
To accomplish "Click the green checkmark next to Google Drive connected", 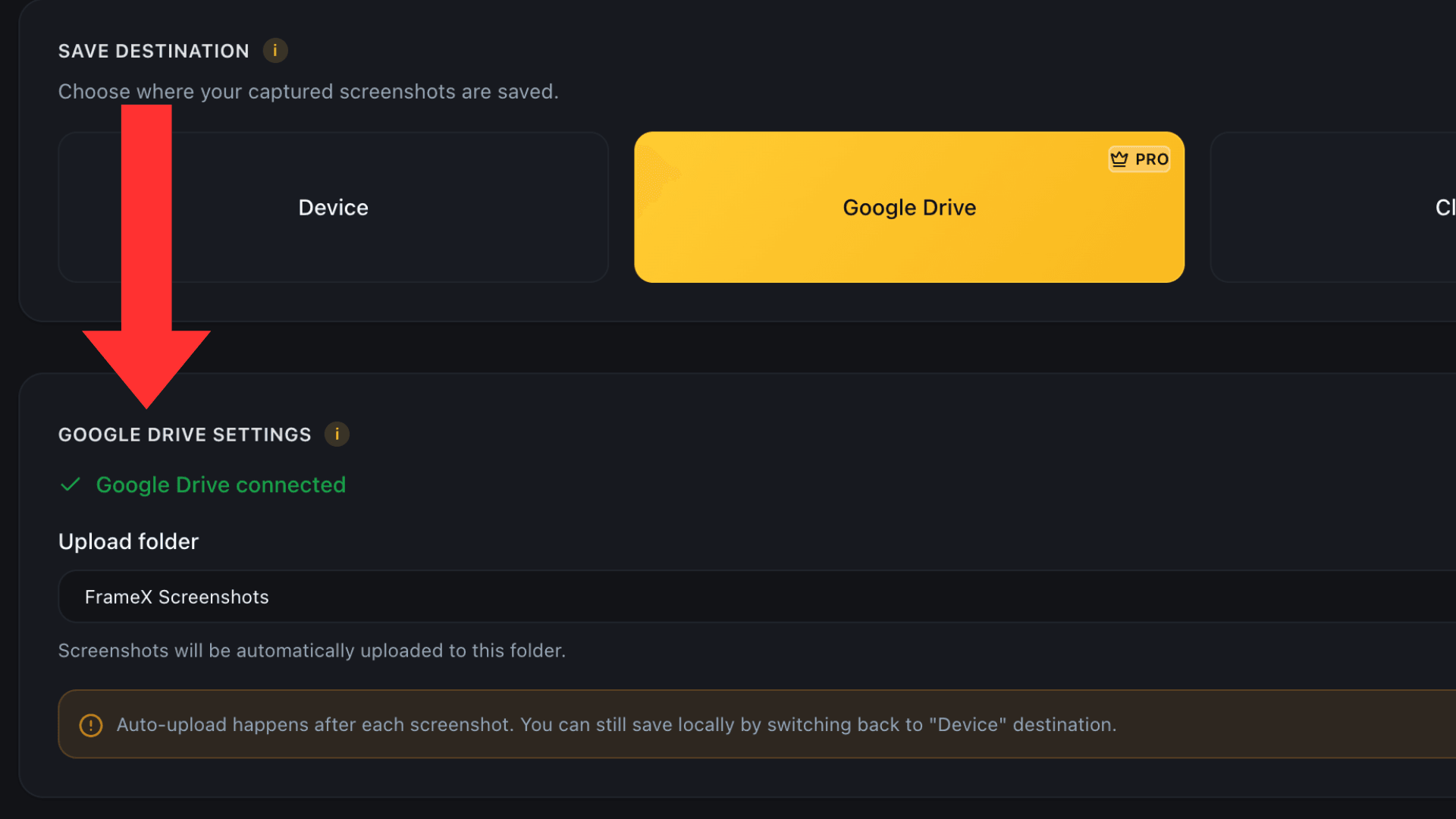I will (x=70, y=485).
